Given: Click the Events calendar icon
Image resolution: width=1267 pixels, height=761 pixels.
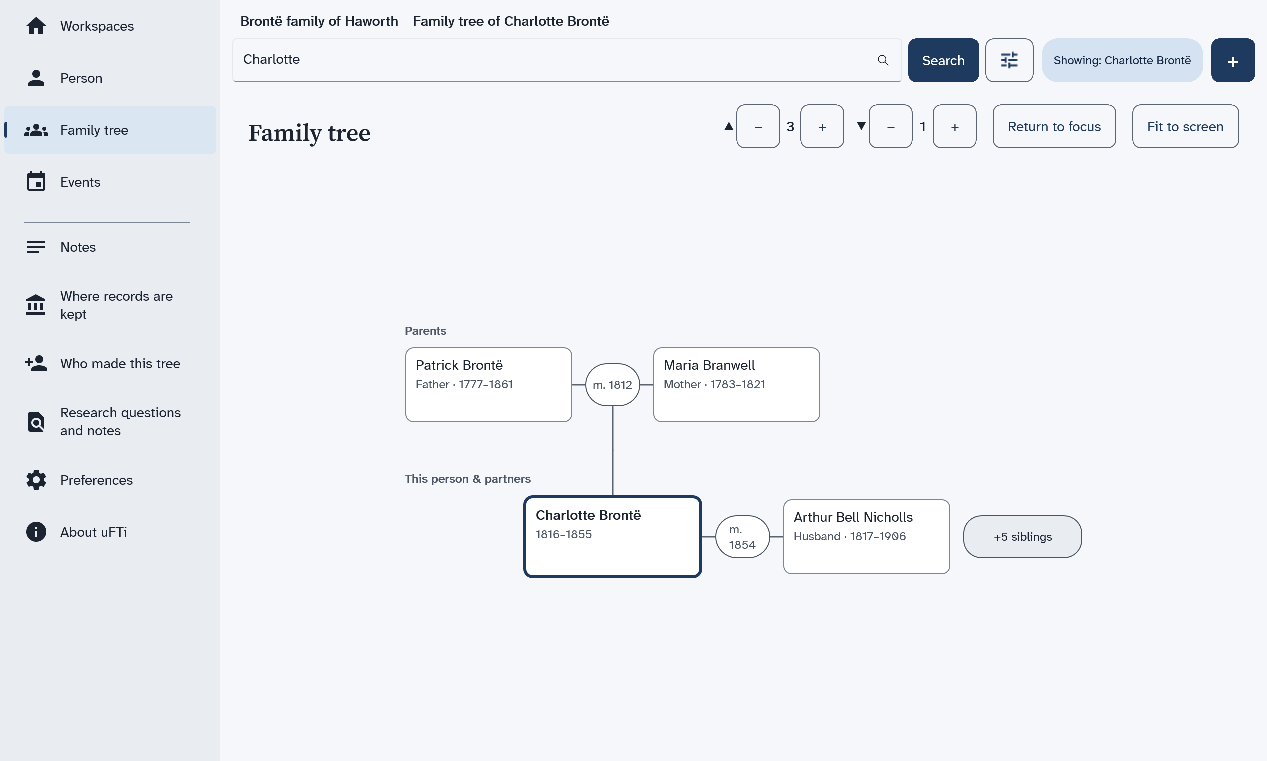Looking at the screenshot, I should [x=36, y=182].
